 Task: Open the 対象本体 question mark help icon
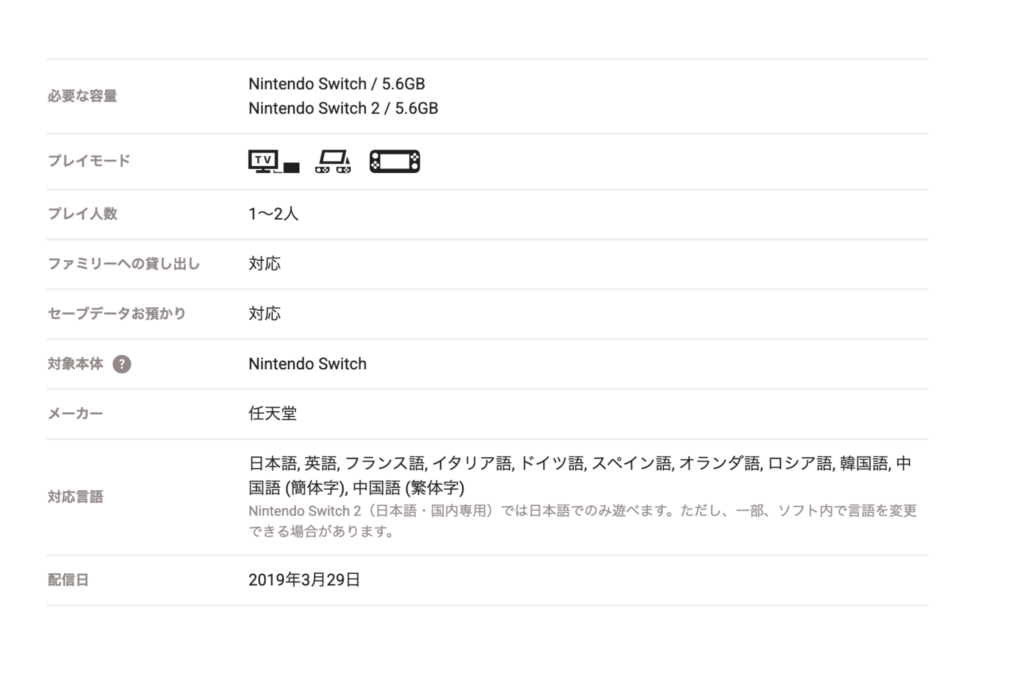122,365
